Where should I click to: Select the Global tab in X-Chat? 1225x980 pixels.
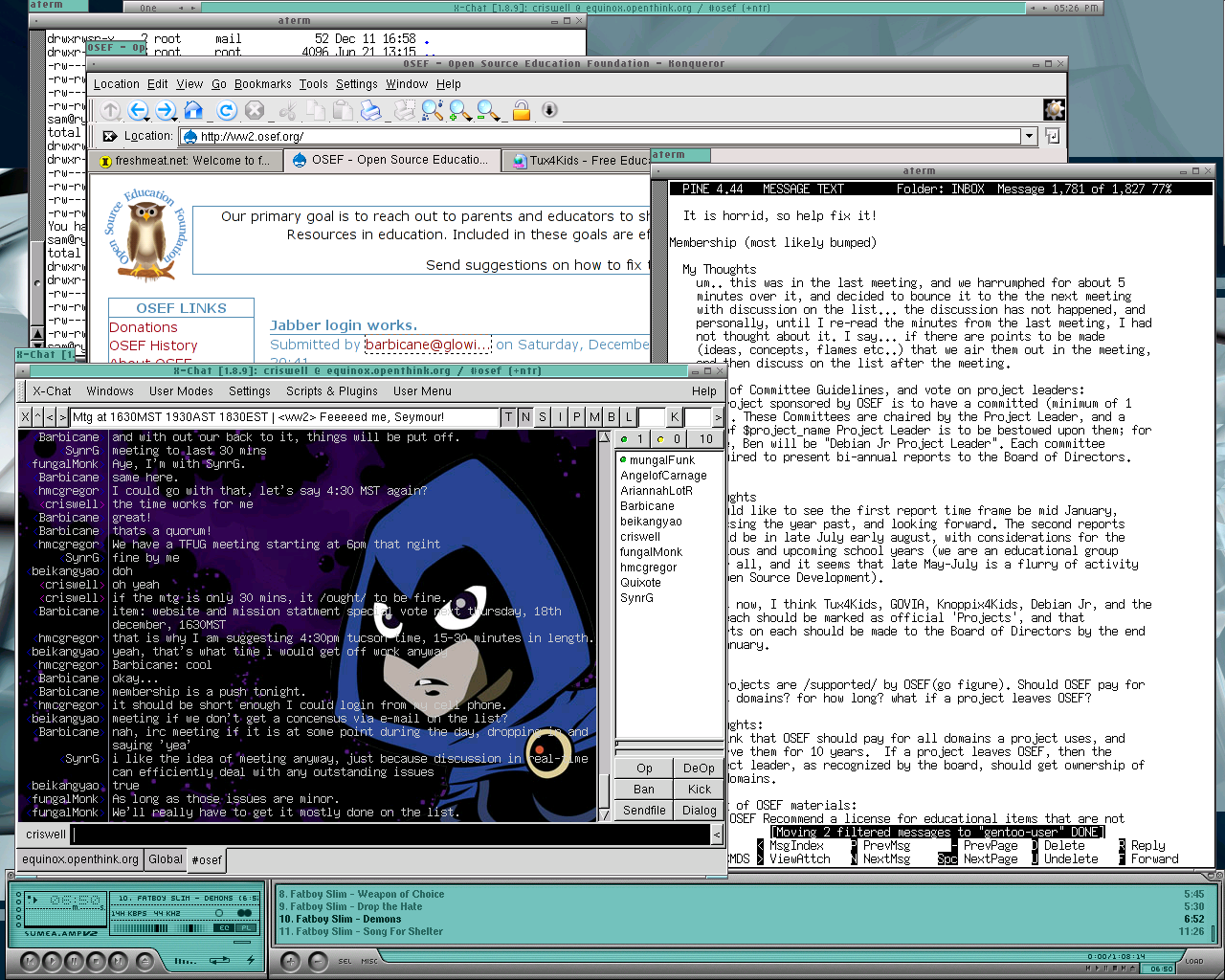[x=166, y=859]
